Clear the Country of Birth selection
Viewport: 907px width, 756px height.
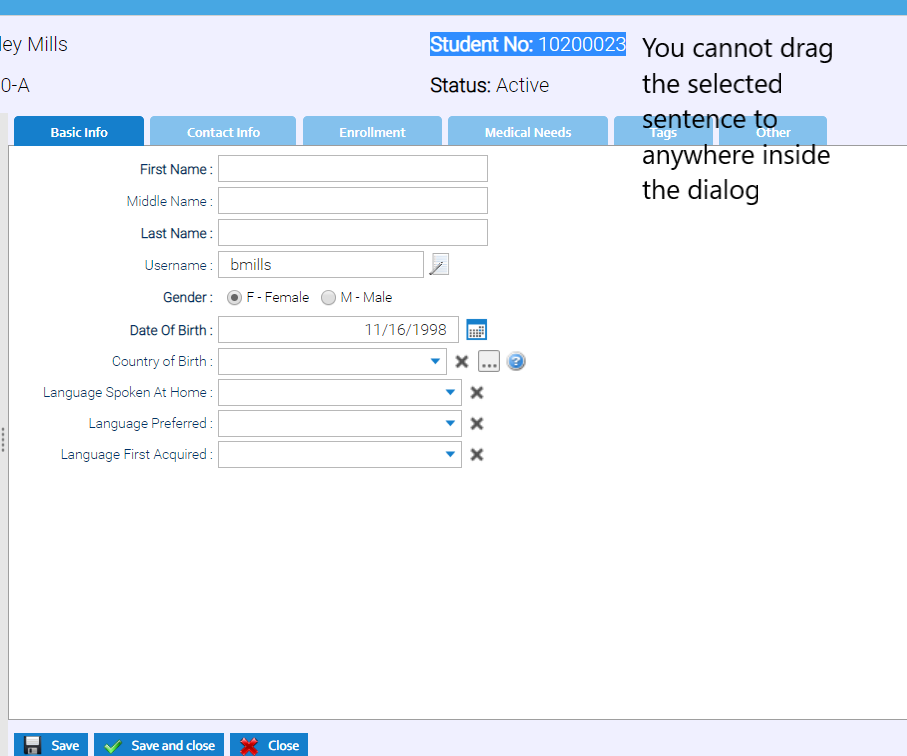point(462,361)
